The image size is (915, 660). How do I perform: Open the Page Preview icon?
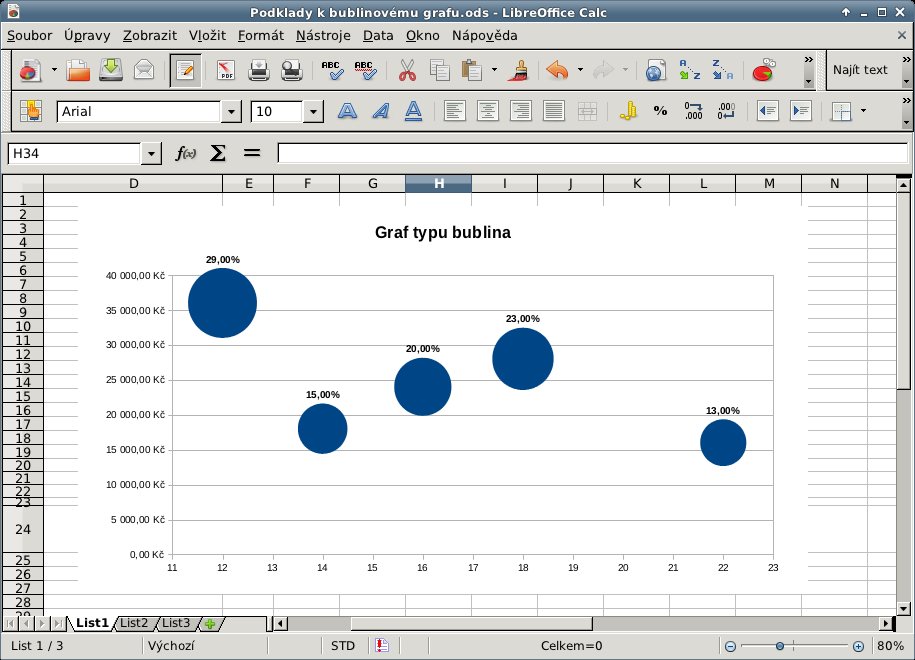(x=291, y=71)
